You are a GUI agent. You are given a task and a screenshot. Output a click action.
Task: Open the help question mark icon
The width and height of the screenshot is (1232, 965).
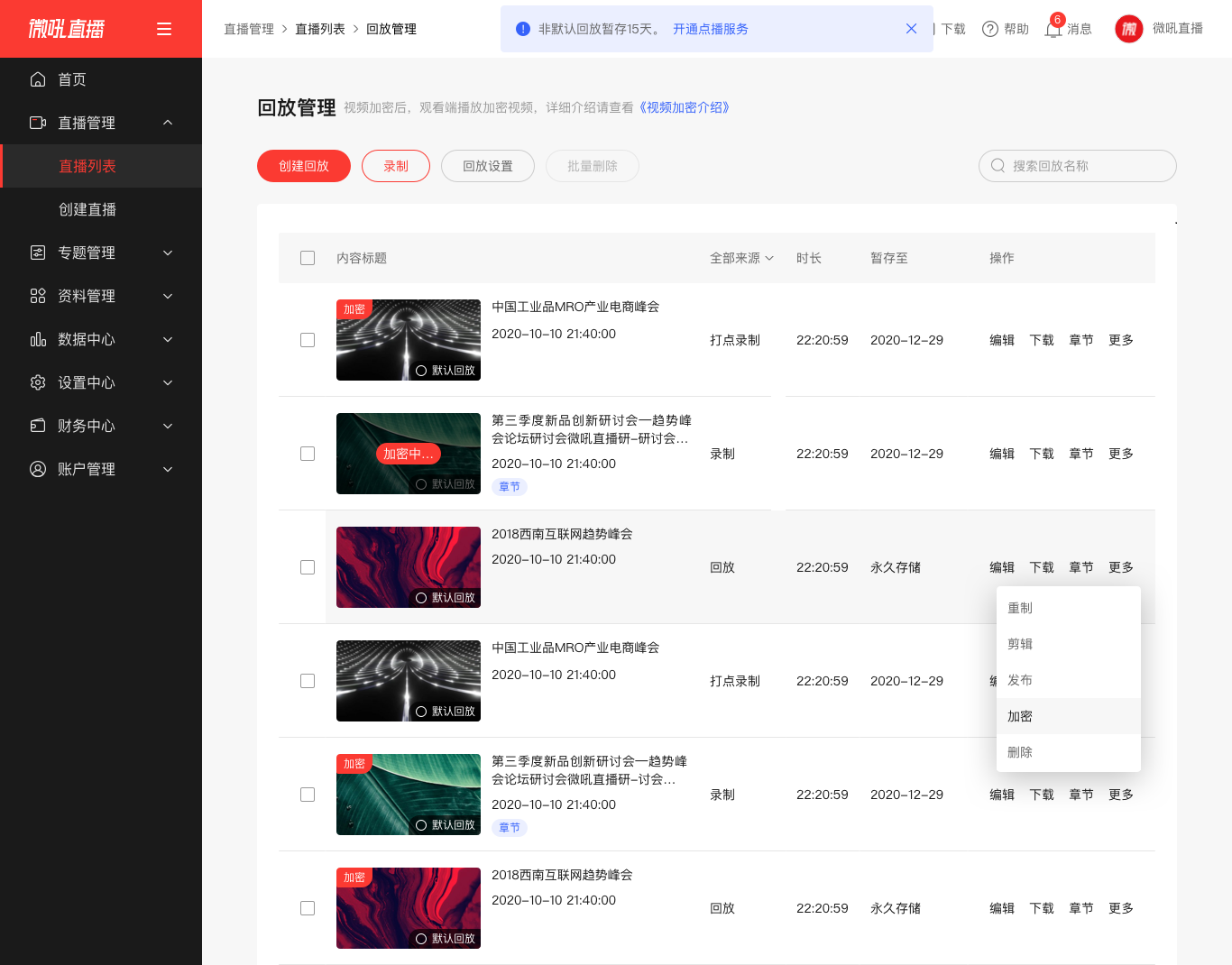point(990,29)
